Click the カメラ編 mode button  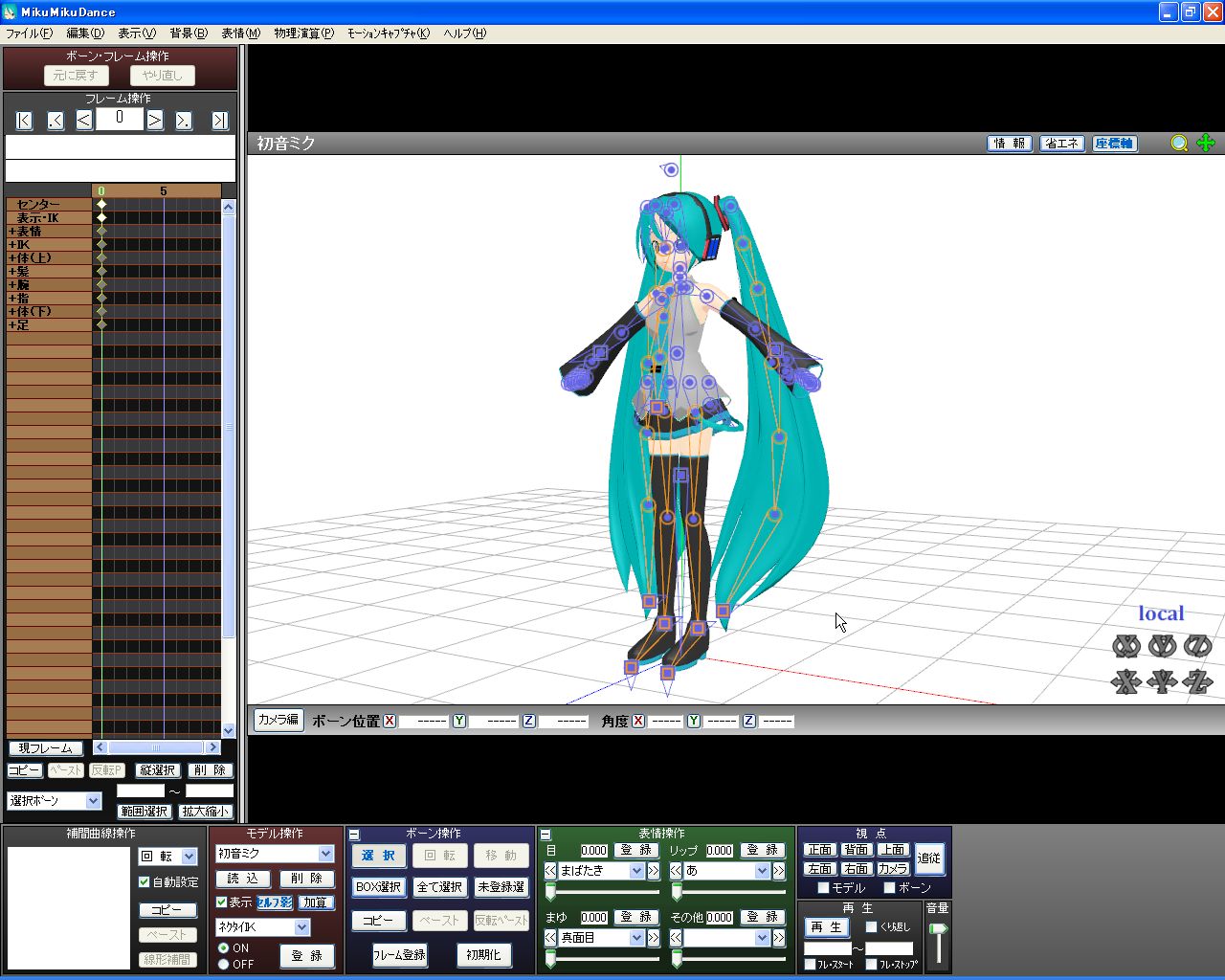(x=278, y=720)
